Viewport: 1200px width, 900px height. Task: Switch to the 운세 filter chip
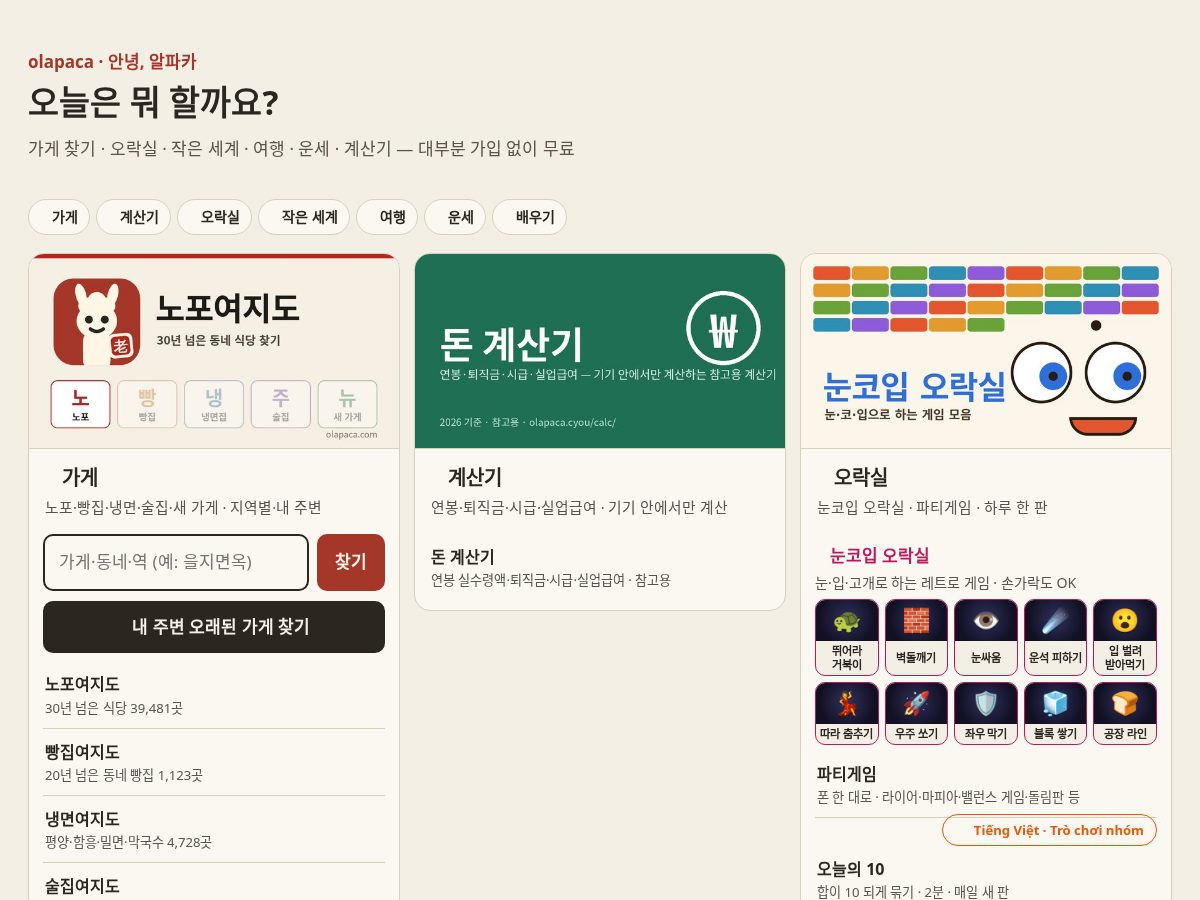click(455, 217)
